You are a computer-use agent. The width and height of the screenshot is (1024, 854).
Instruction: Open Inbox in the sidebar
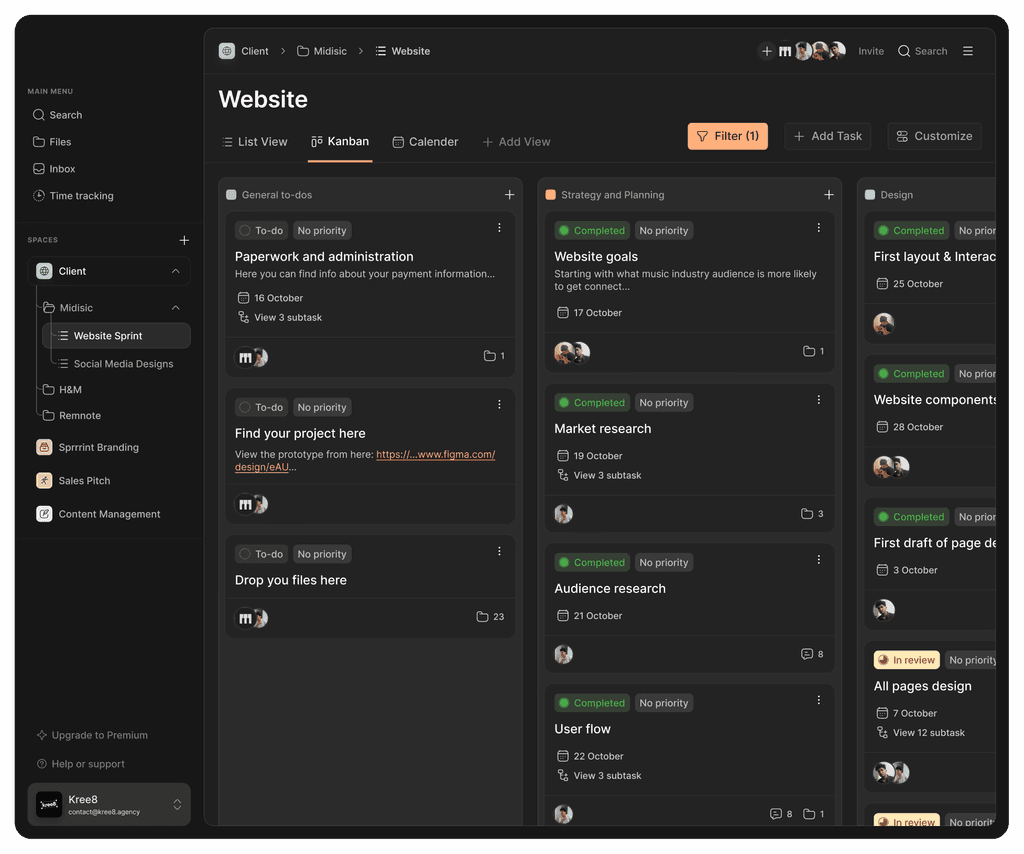point(54,169)
